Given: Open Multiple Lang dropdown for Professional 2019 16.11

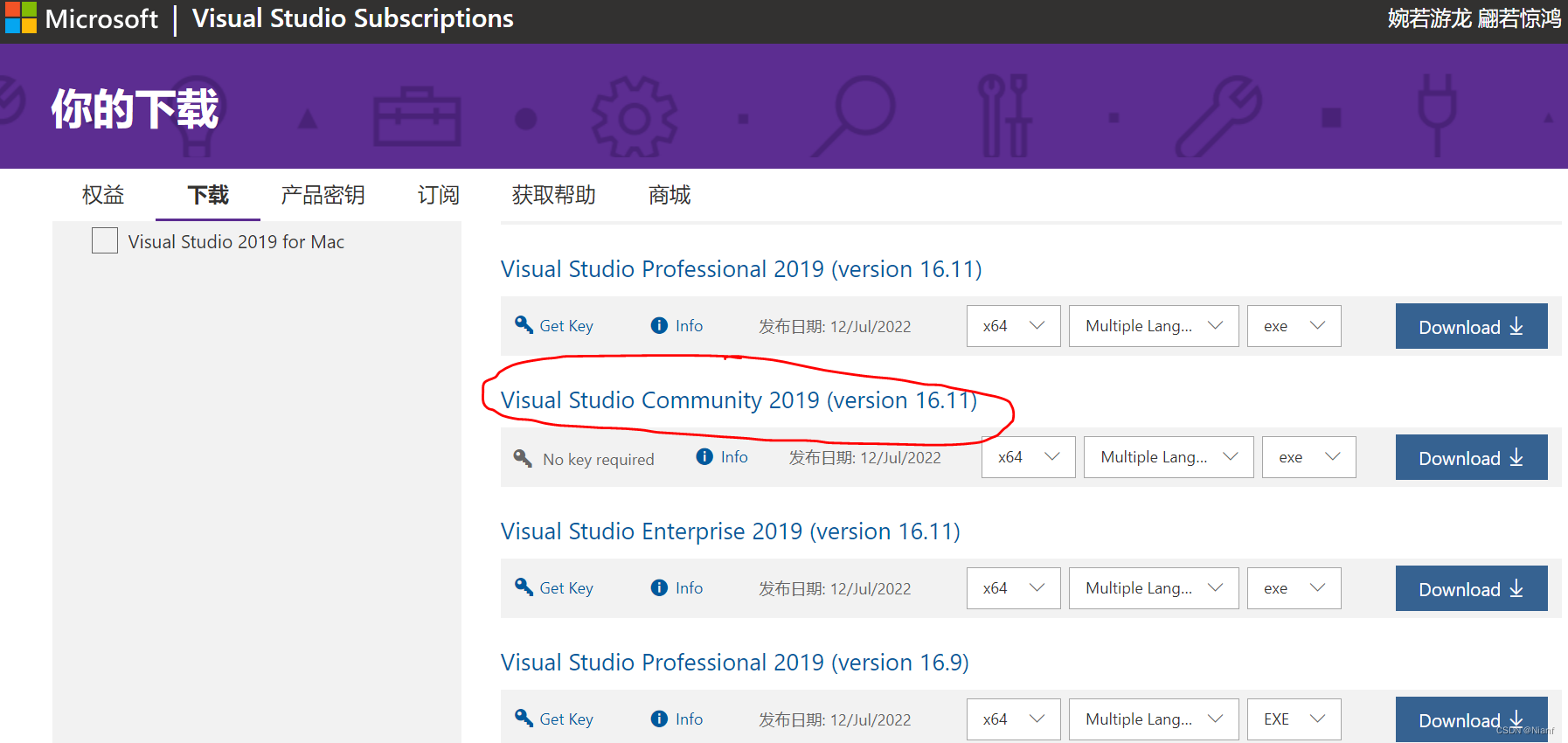Looking at the screenshot, I should tap(1154, 326).
